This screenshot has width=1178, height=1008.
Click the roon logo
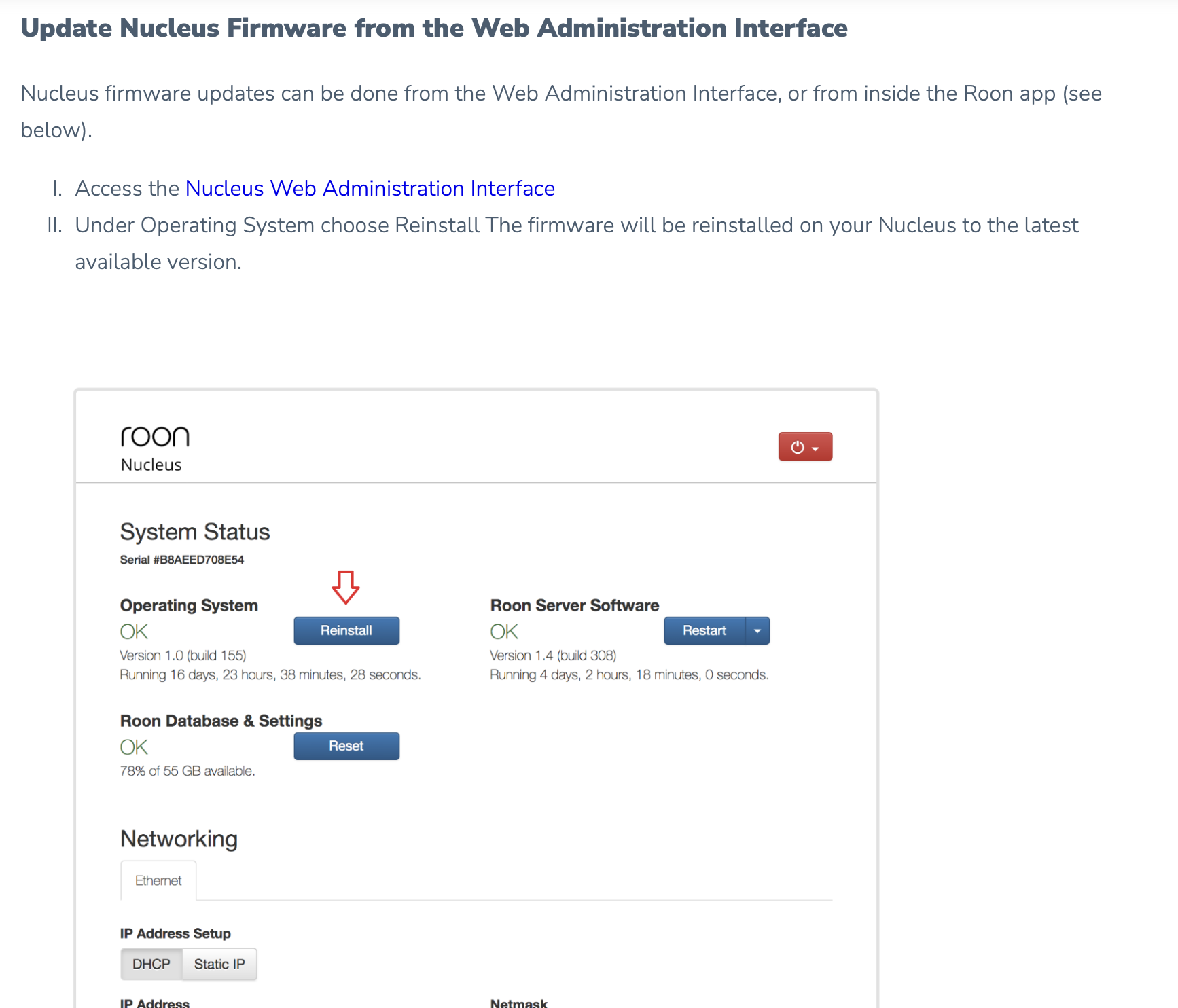155,435
